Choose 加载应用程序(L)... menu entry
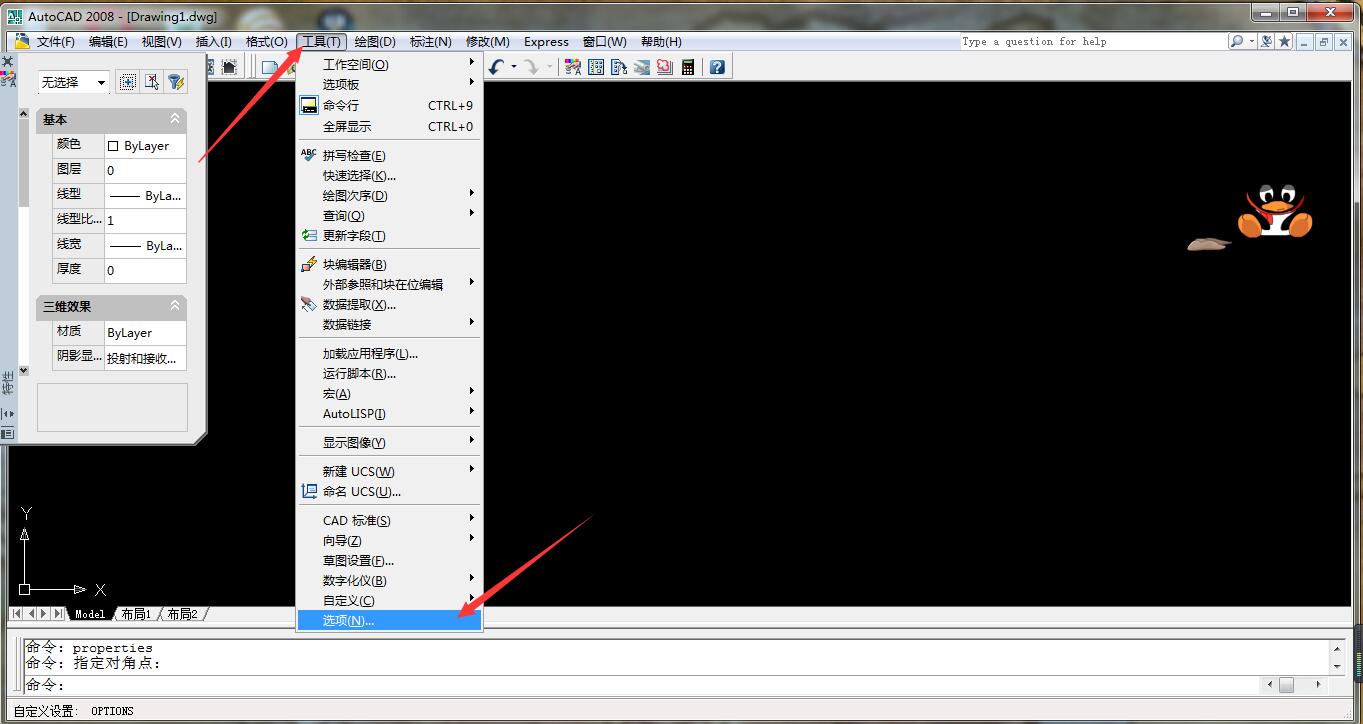1363x724 pixels. click(x=390, y=354)
